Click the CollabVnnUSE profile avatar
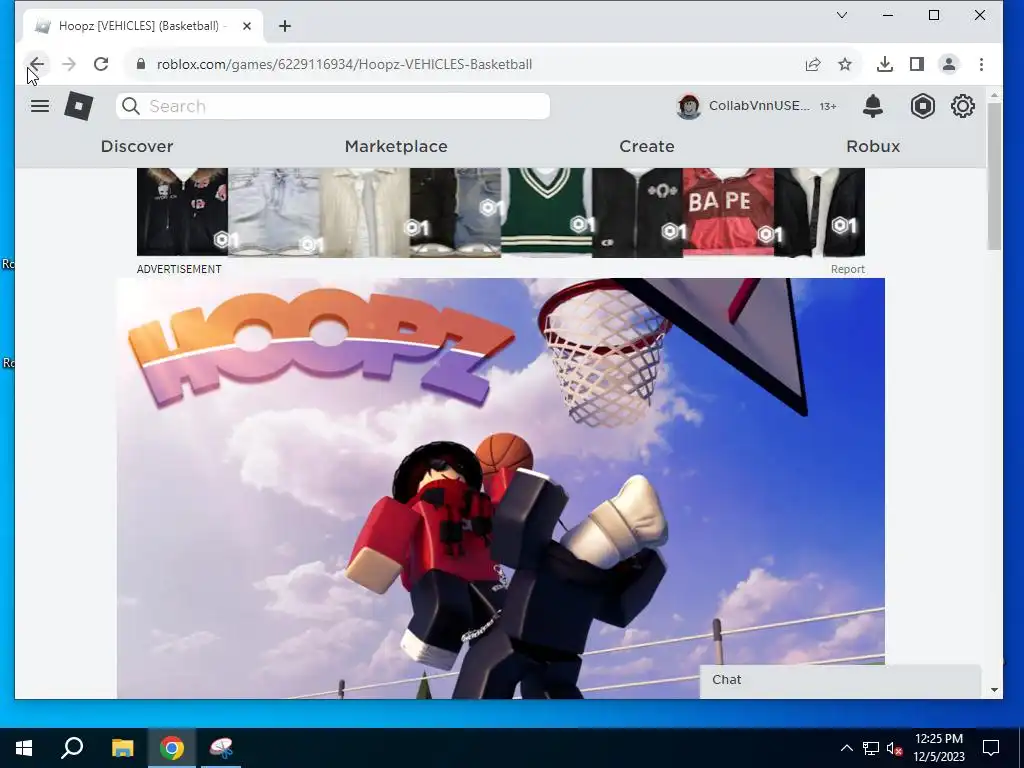 point(688,106)
